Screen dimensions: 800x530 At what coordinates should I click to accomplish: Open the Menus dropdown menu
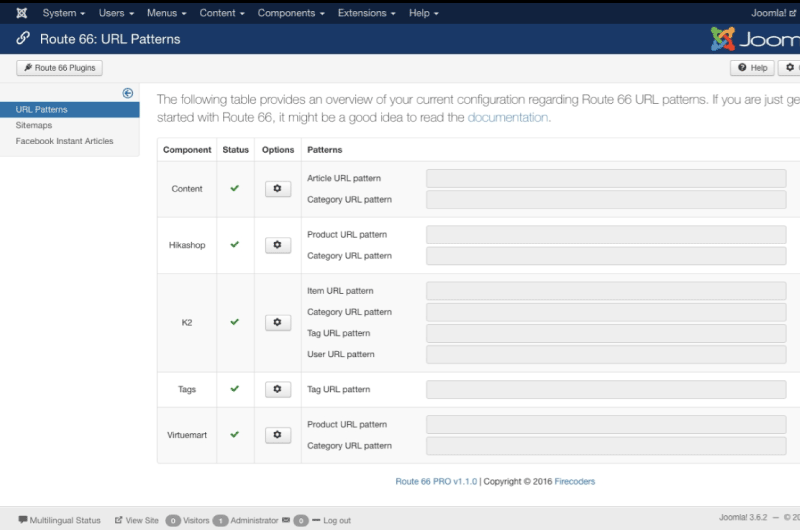coord(167,13)
